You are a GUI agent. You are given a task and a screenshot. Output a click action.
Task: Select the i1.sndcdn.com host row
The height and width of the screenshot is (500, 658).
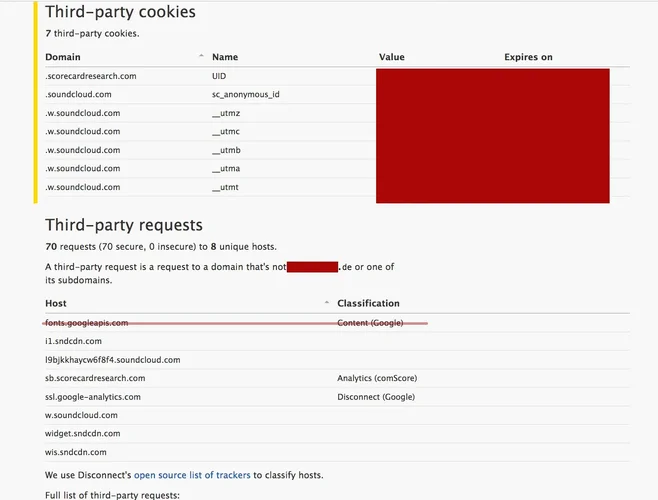point(73,341)
